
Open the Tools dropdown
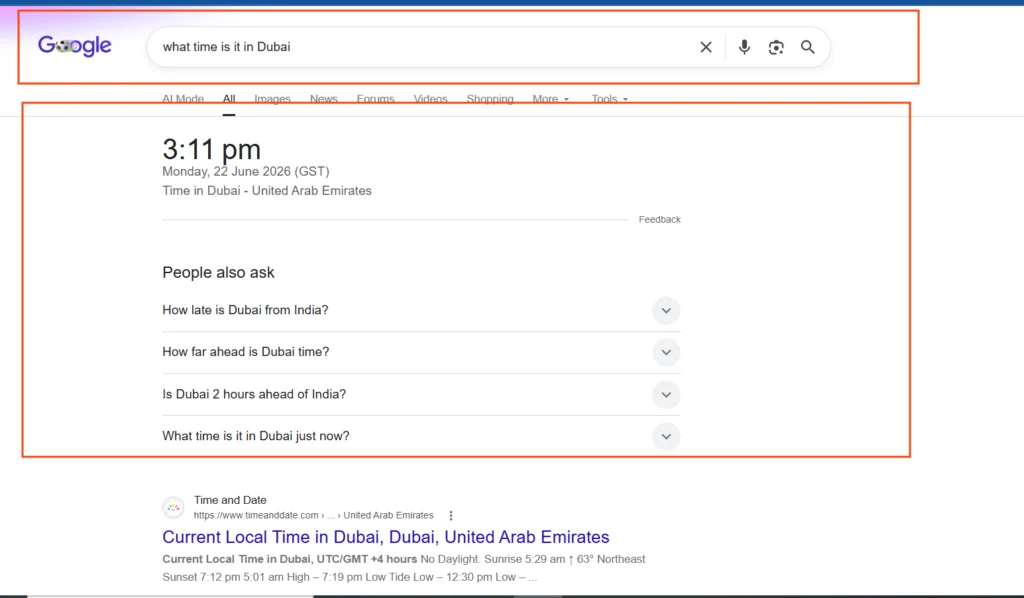pos(609,99)
